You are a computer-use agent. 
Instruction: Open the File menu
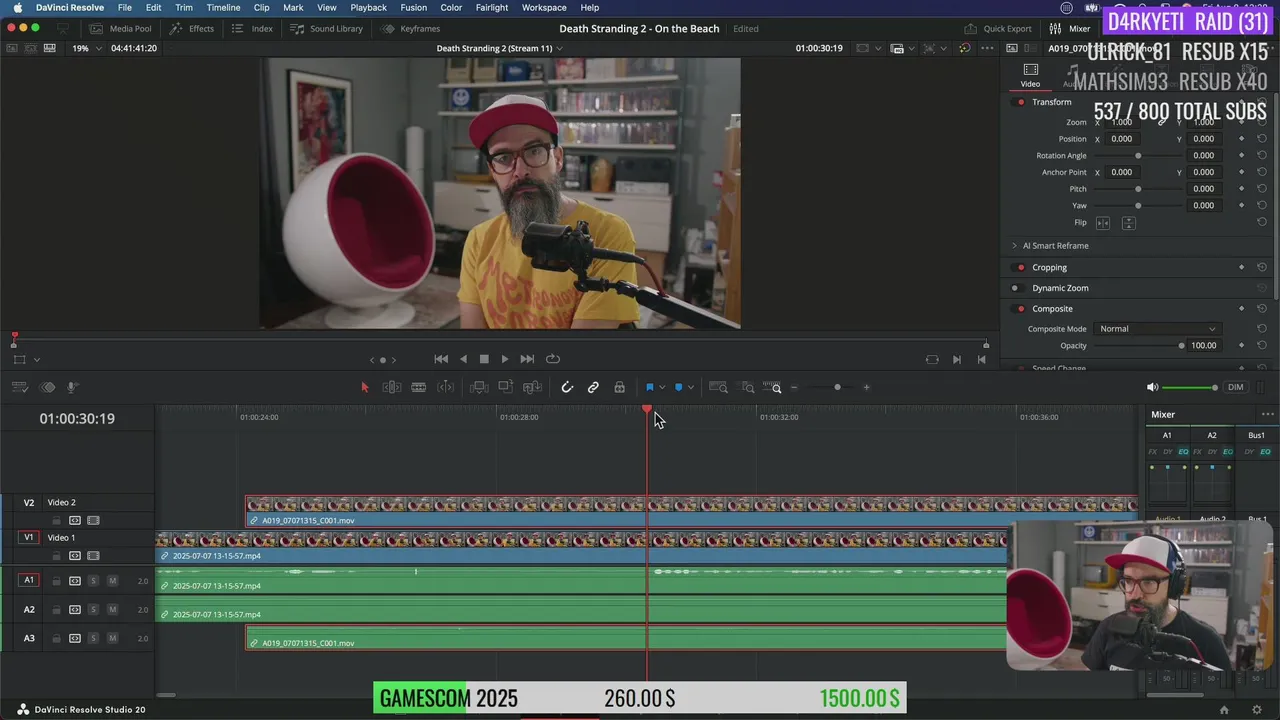124,7
